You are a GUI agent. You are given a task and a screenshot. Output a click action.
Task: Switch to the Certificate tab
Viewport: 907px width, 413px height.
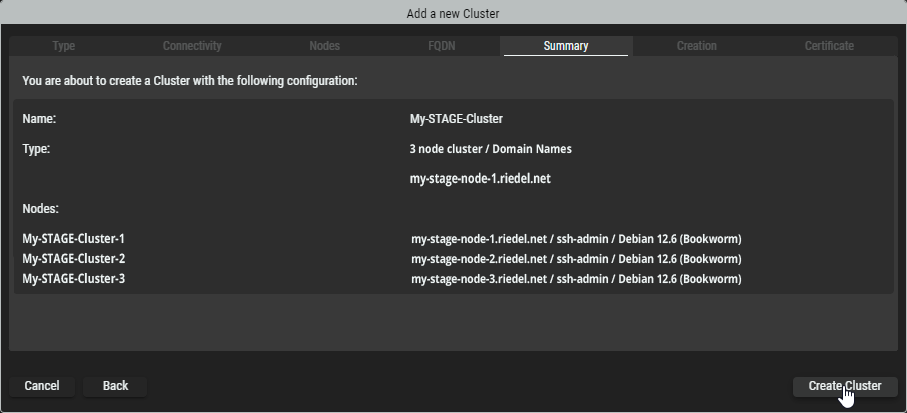click(829, 46)
